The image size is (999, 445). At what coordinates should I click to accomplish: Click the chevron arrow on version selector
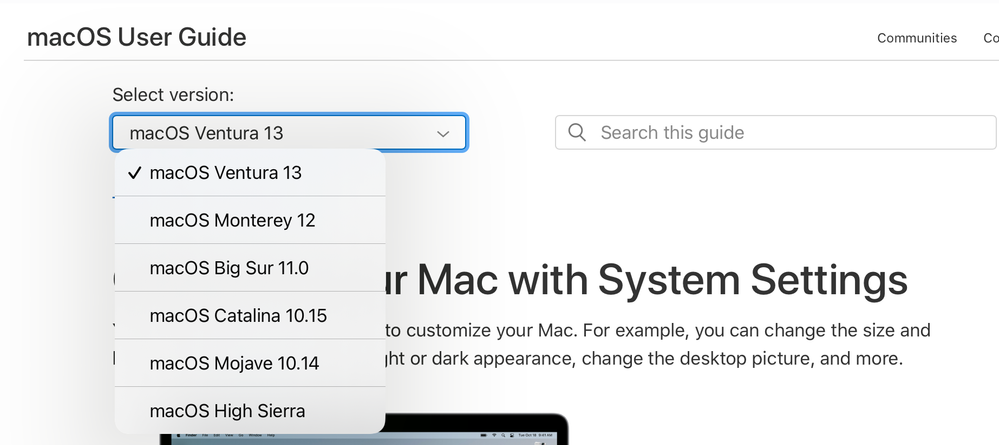pyautogui.click(x=443, y=133)
